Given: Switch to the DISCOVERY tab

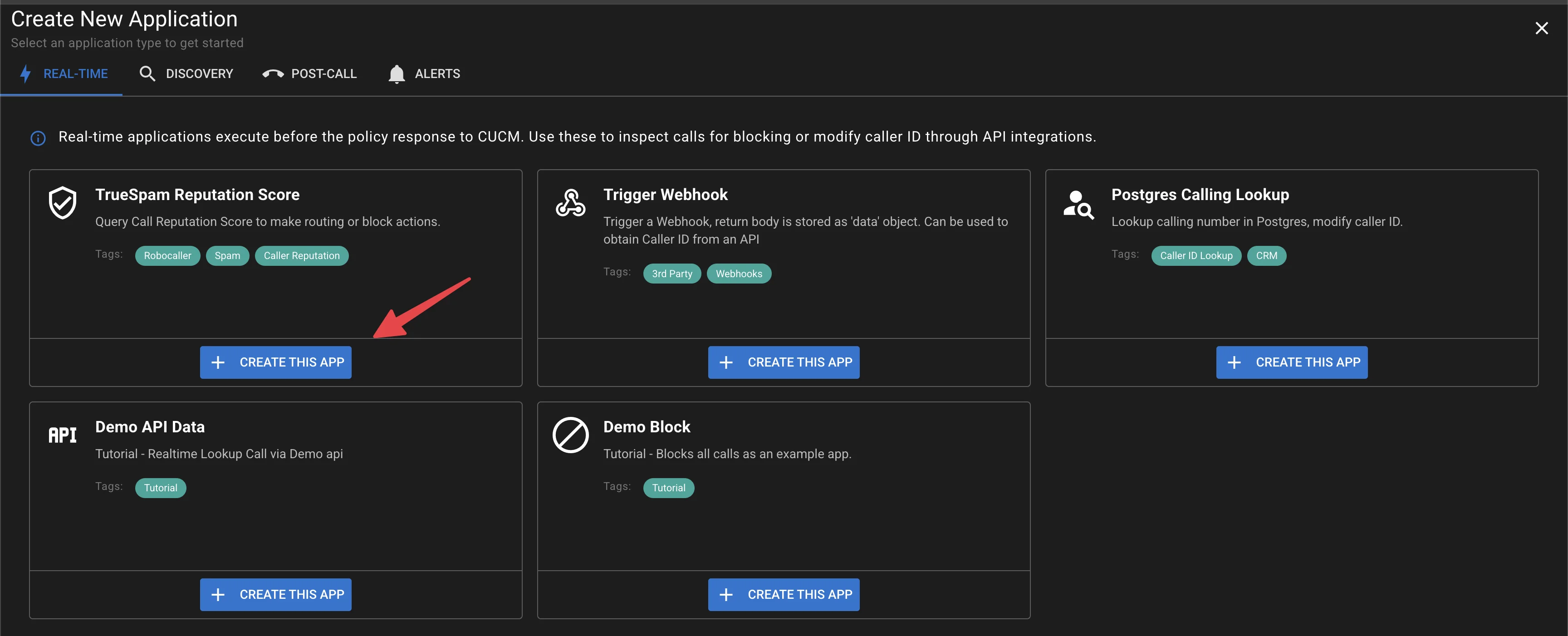Looking at the screenshot, I should [x=199, y=73].
